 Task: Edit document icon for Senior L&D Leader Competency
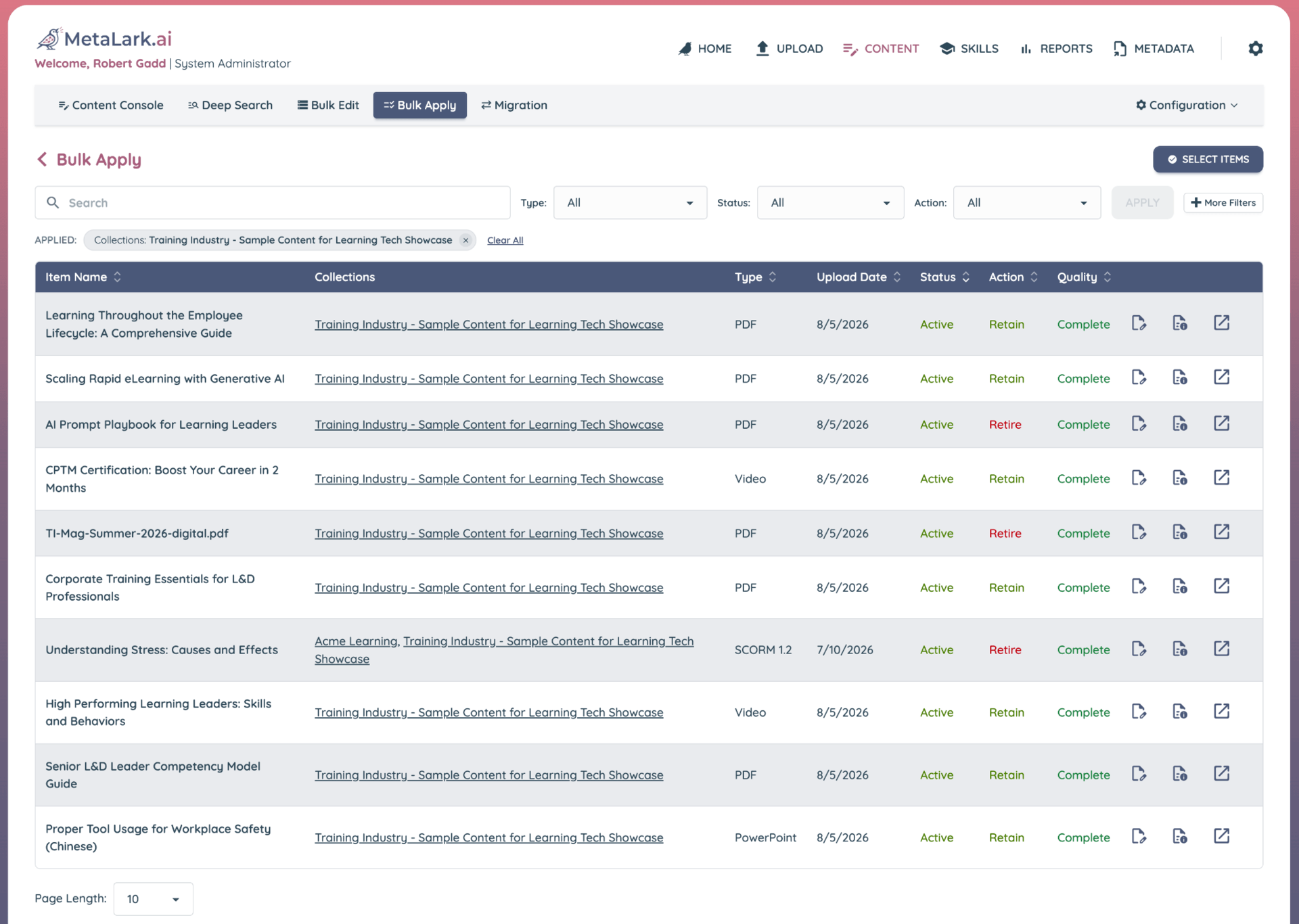(x=1139, y=774)
